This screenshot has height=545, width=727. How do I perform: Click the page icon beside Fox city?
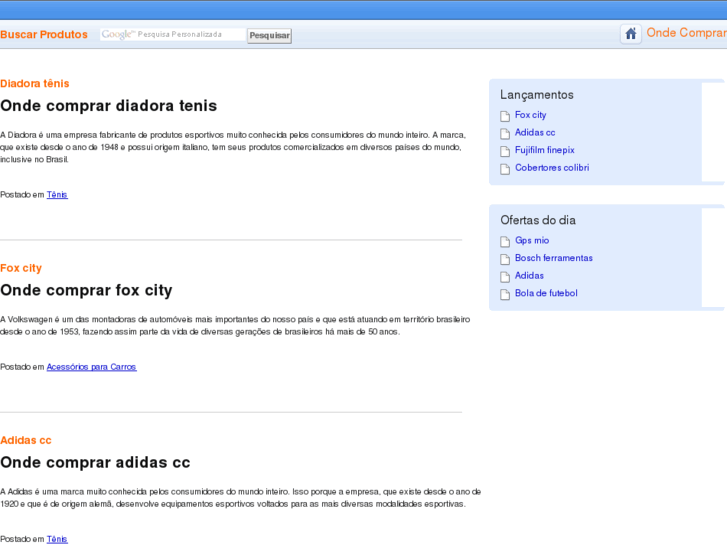[505, 116]
